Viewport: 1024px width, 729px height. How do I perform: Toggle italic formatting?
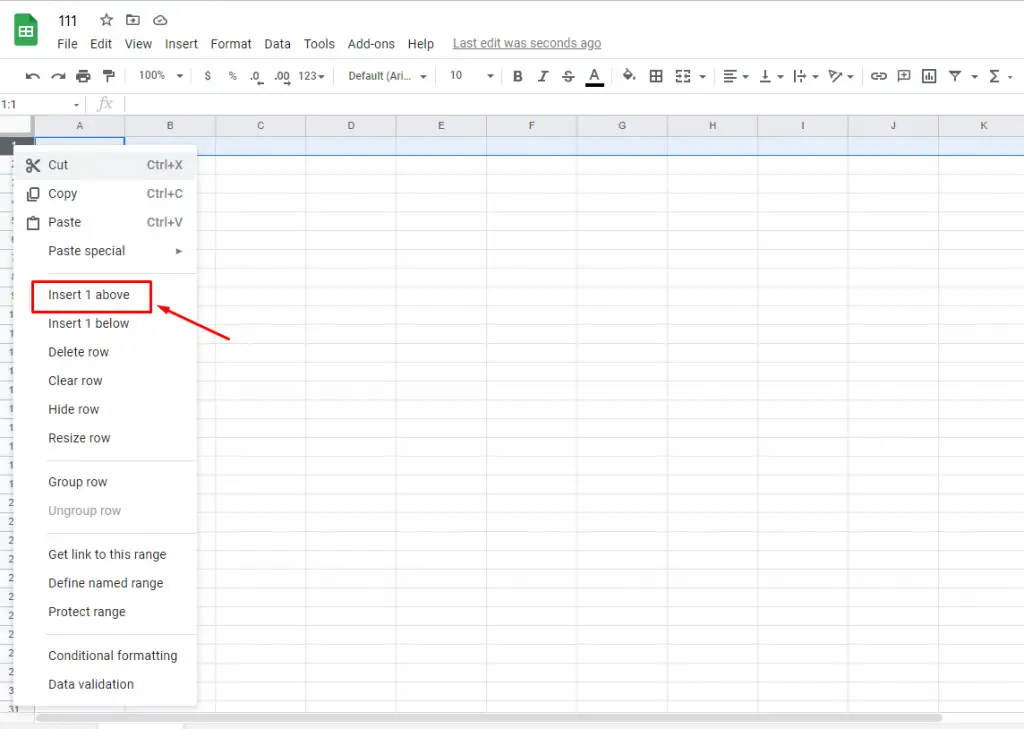[543, 76]
